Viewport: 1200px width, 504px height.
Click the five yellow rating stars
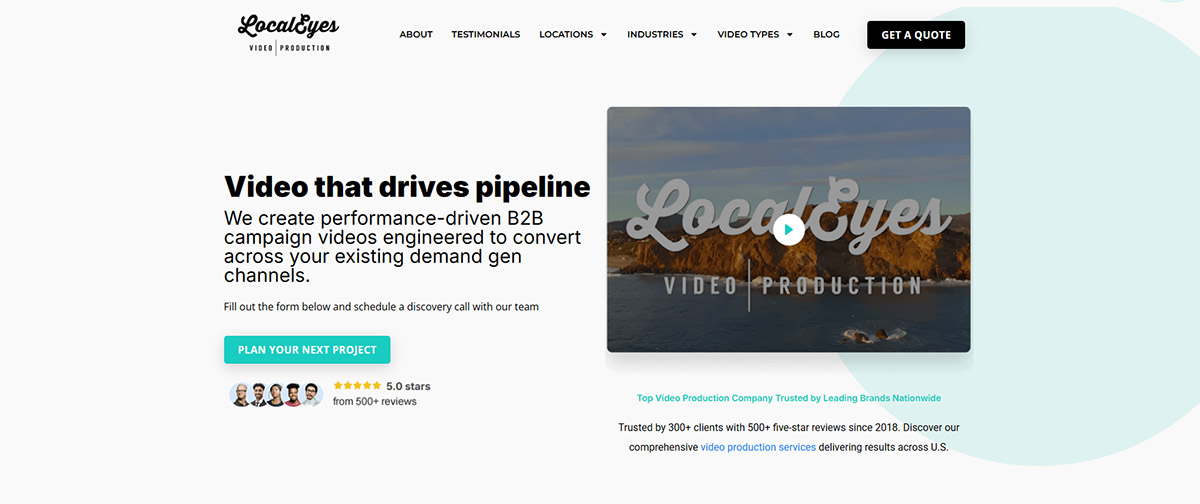[357, 385]
